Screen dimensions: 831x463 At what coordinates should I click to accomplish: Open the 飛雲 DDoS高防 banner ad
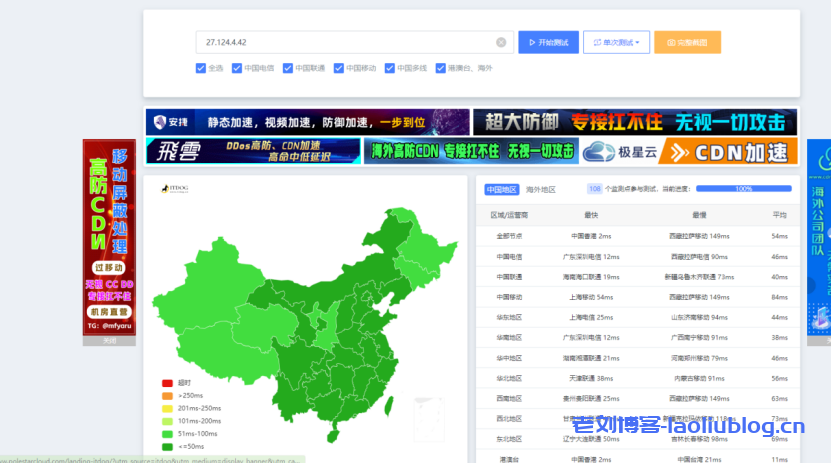253,151
